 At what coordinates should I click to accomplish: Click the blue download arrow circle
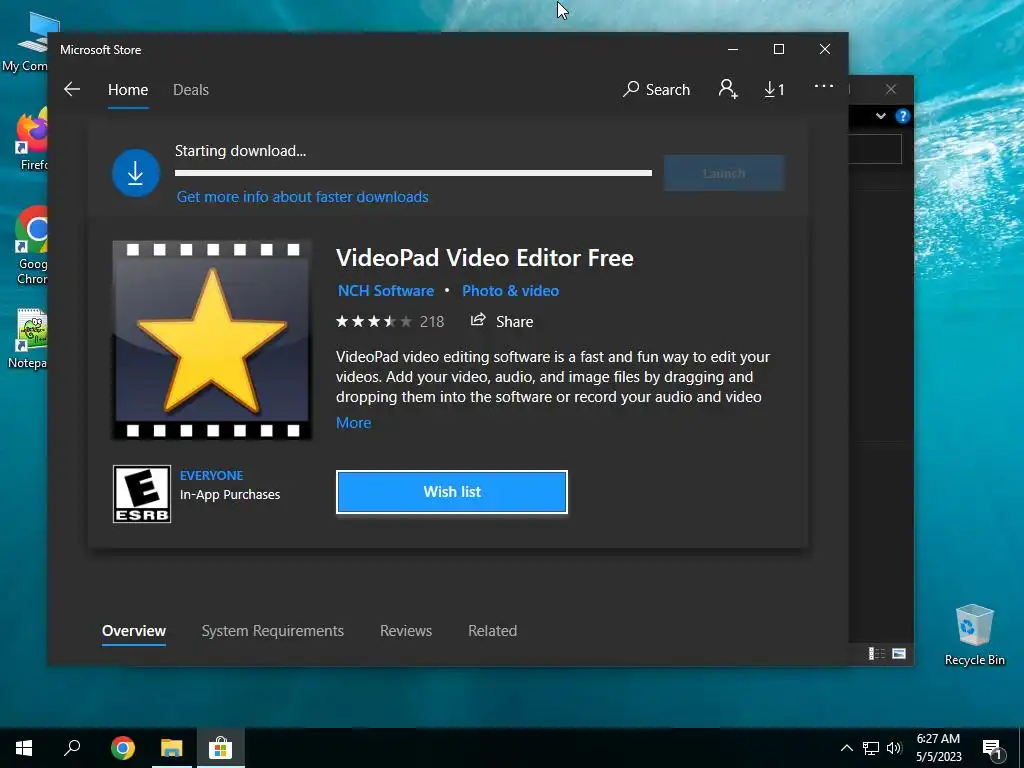click(x=136, y=173)
